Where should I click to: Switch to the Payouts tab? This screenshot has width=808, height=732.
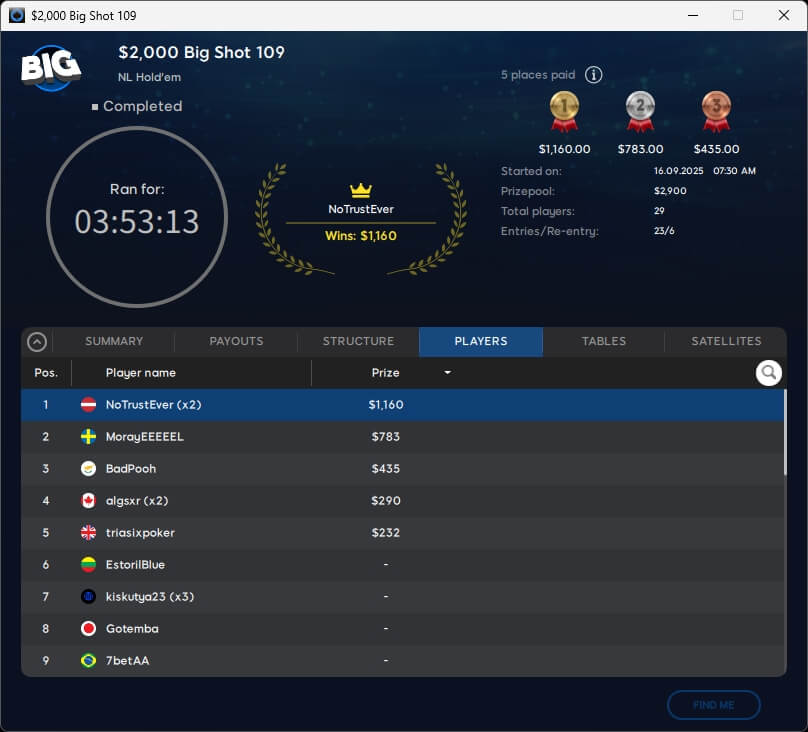tap(236, 341)
